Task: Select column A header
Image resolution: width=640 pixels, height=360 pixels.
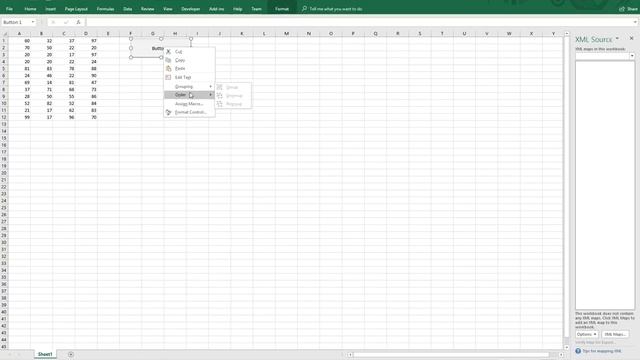Action: point(19,33)
